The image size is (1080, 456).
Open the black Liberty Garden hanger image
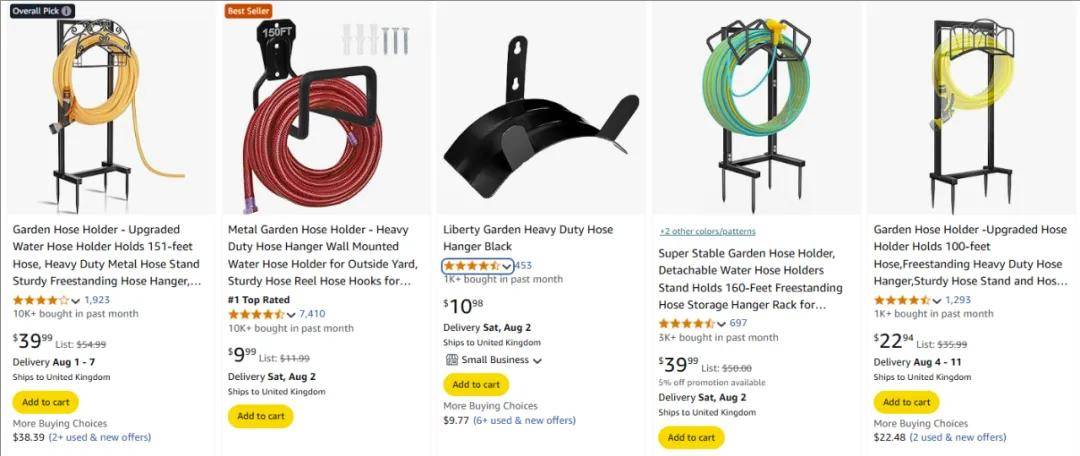(541, 110)
